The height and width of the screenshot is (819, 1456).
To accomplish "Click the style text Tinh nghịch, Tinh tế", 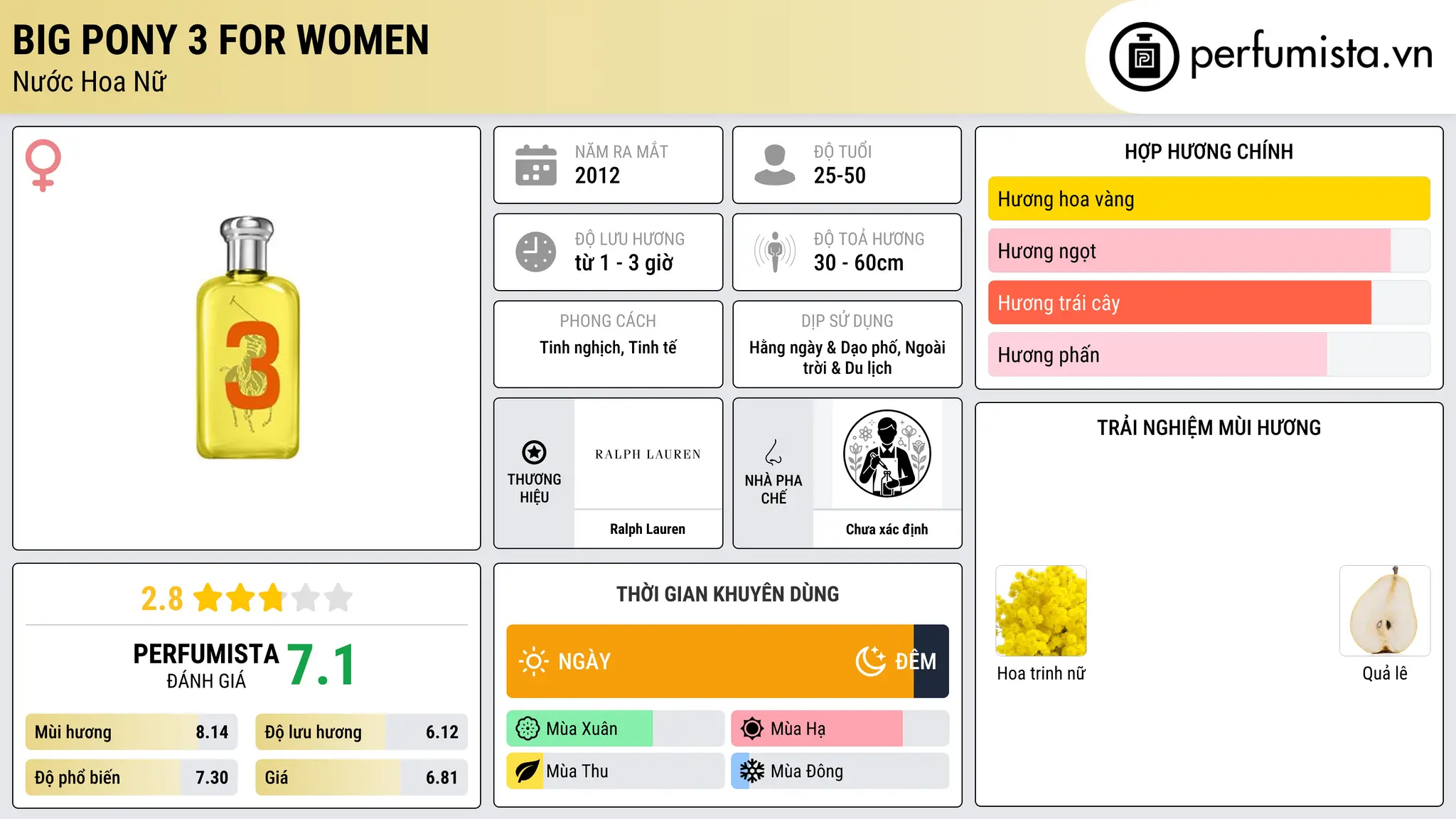I will (x=608, y=348).
